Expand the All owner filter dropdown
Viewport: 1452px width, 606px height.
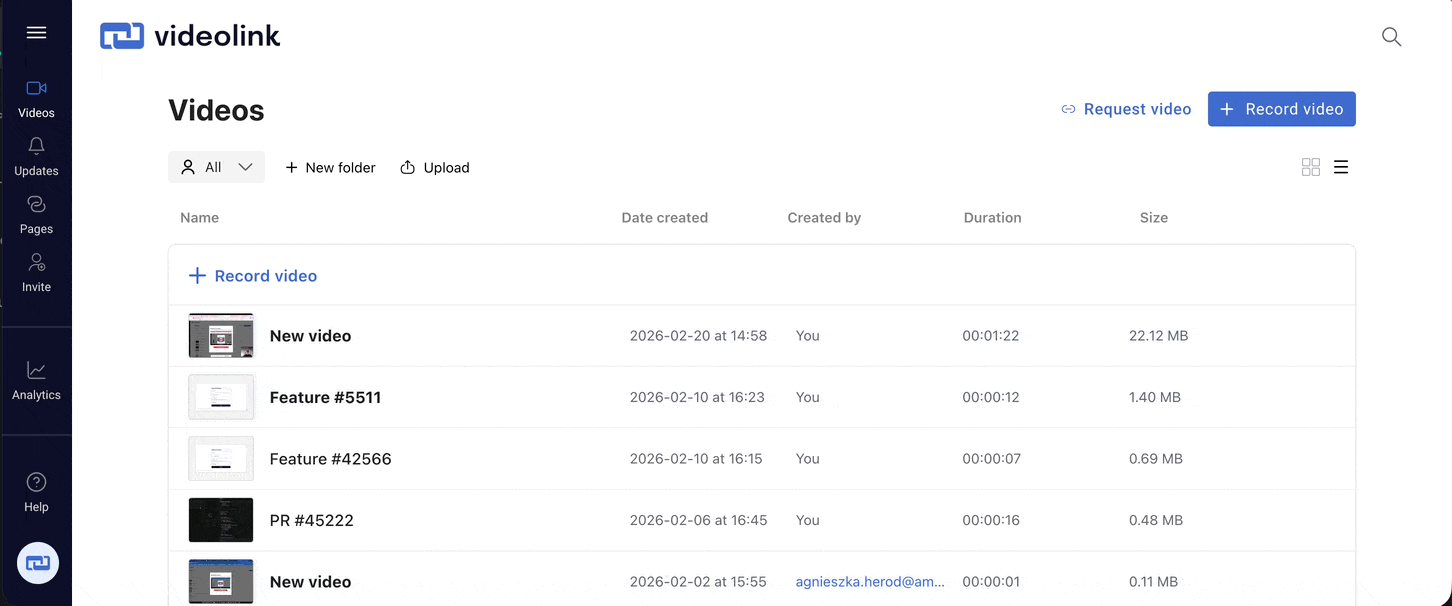click(216, 167)
